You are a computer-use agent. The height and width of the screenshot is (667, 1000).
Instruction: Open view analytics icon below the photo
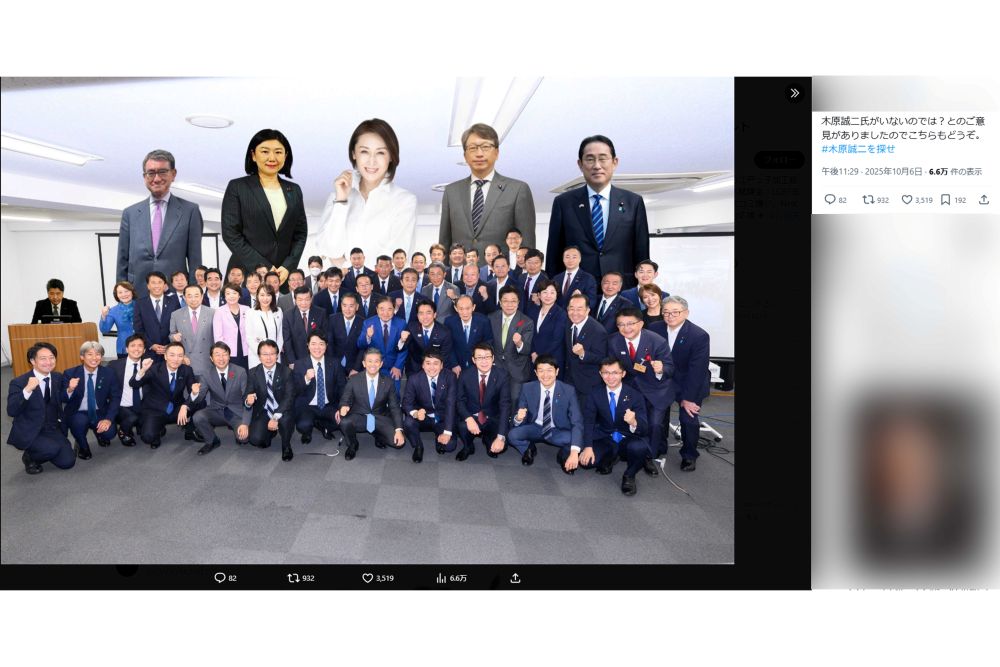[x=441, y=578]
